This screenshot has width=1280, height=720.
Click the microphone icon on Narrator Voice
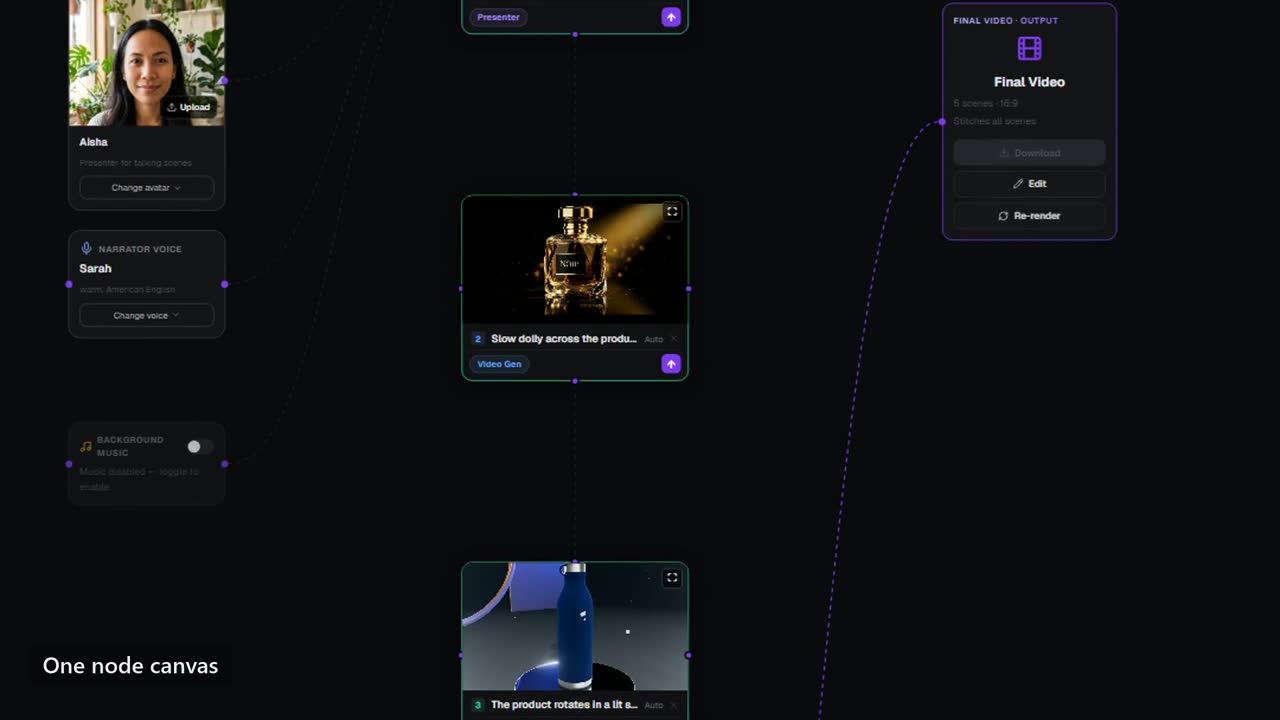pyautogui.click(x=86, y=249)
